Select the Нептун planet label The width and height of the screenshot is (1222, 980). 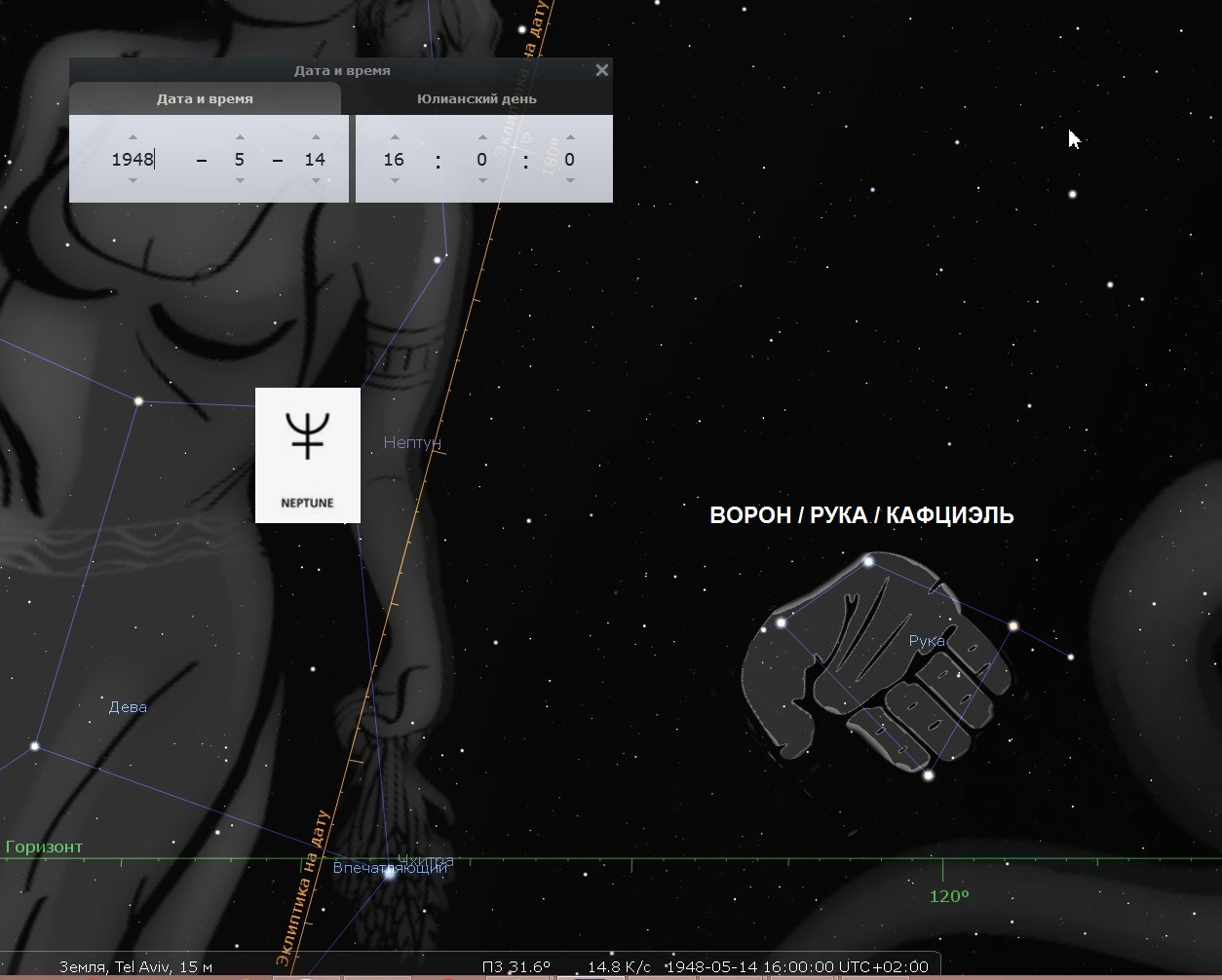pyautogui.click(x=412, y=442)
